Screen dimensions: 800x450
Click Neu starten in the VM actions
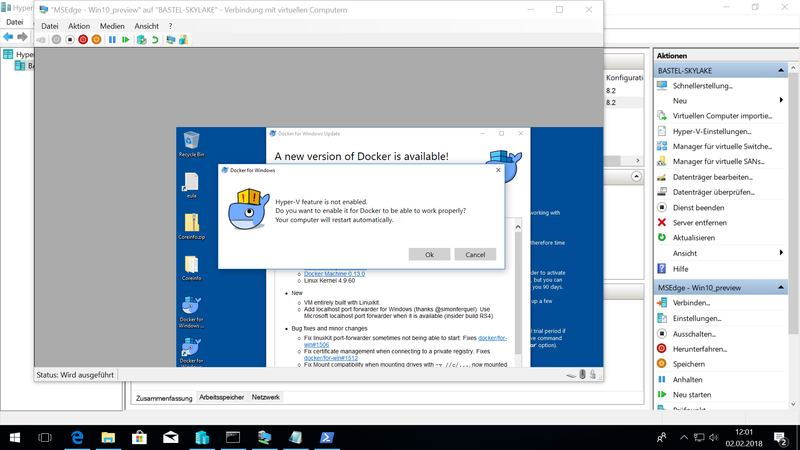692,395
